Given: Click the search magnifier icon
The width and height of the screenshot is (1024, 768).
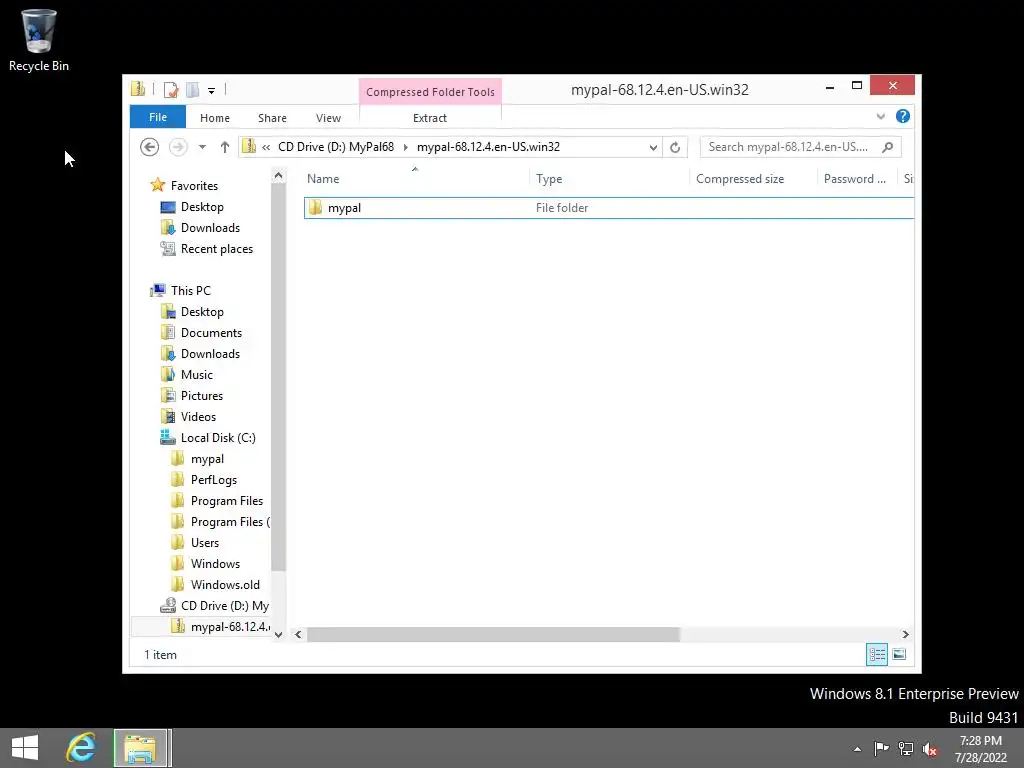Looking at the screenshot, I should [x=888, y=147].
